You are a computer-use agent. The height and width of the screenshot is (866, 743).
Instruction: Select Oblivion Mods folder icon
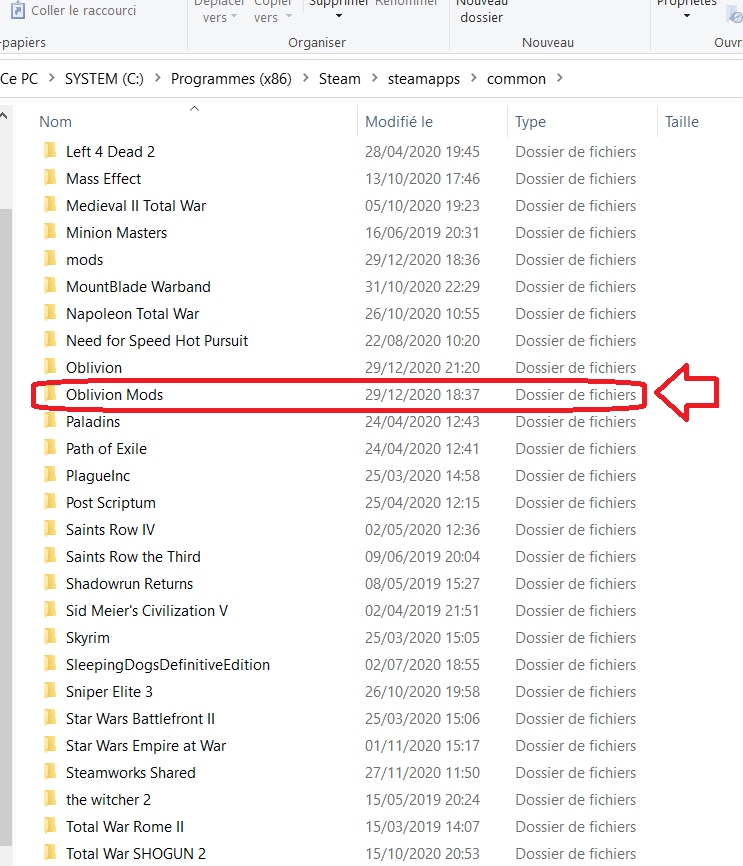(x=50, y=394)
